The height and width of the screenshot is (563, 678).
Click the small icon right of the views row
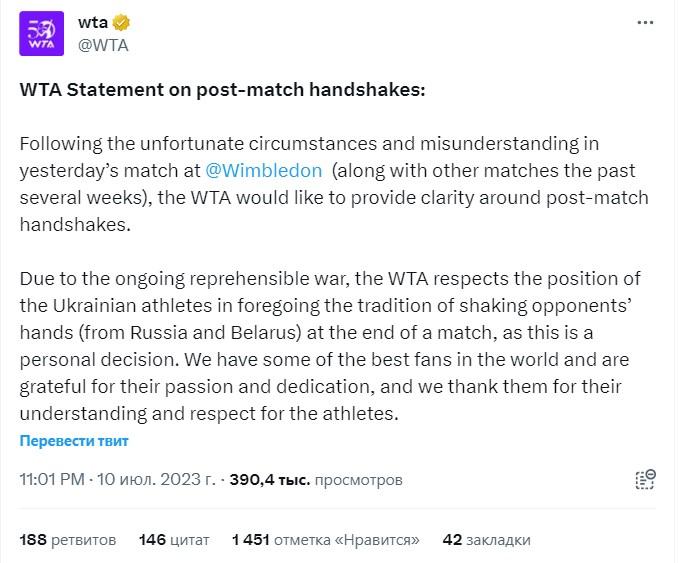coord(645,479)
